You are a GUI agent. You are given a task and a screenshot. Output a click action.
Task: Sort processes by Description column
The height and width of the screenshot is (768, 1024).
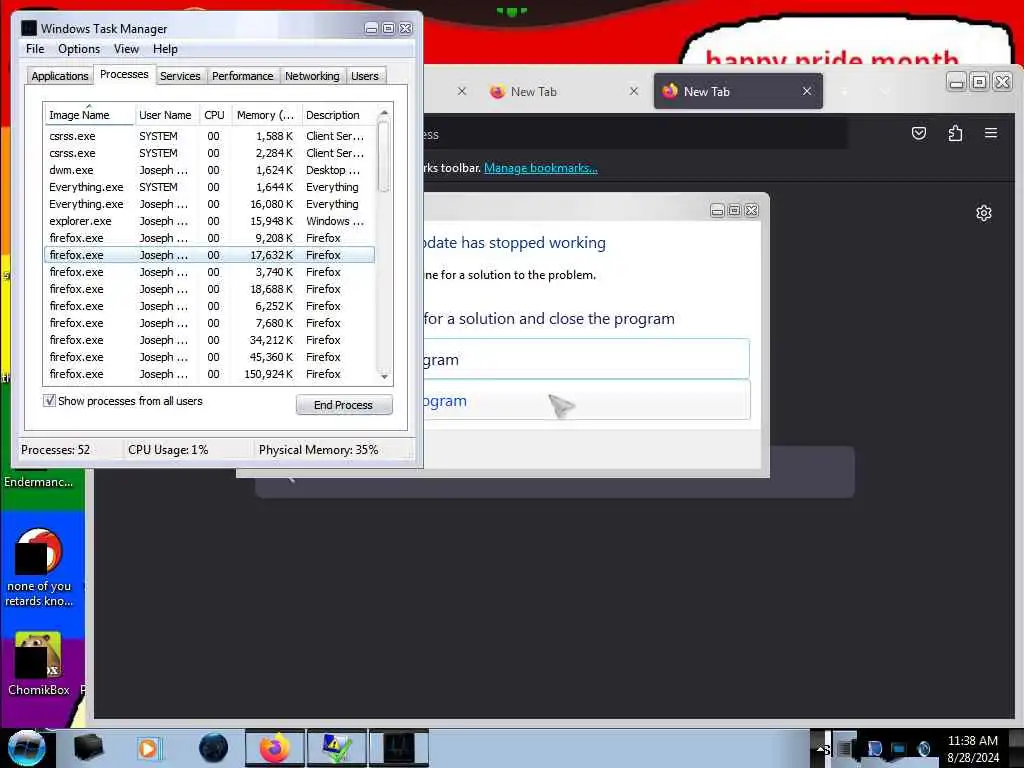[338, 115]
